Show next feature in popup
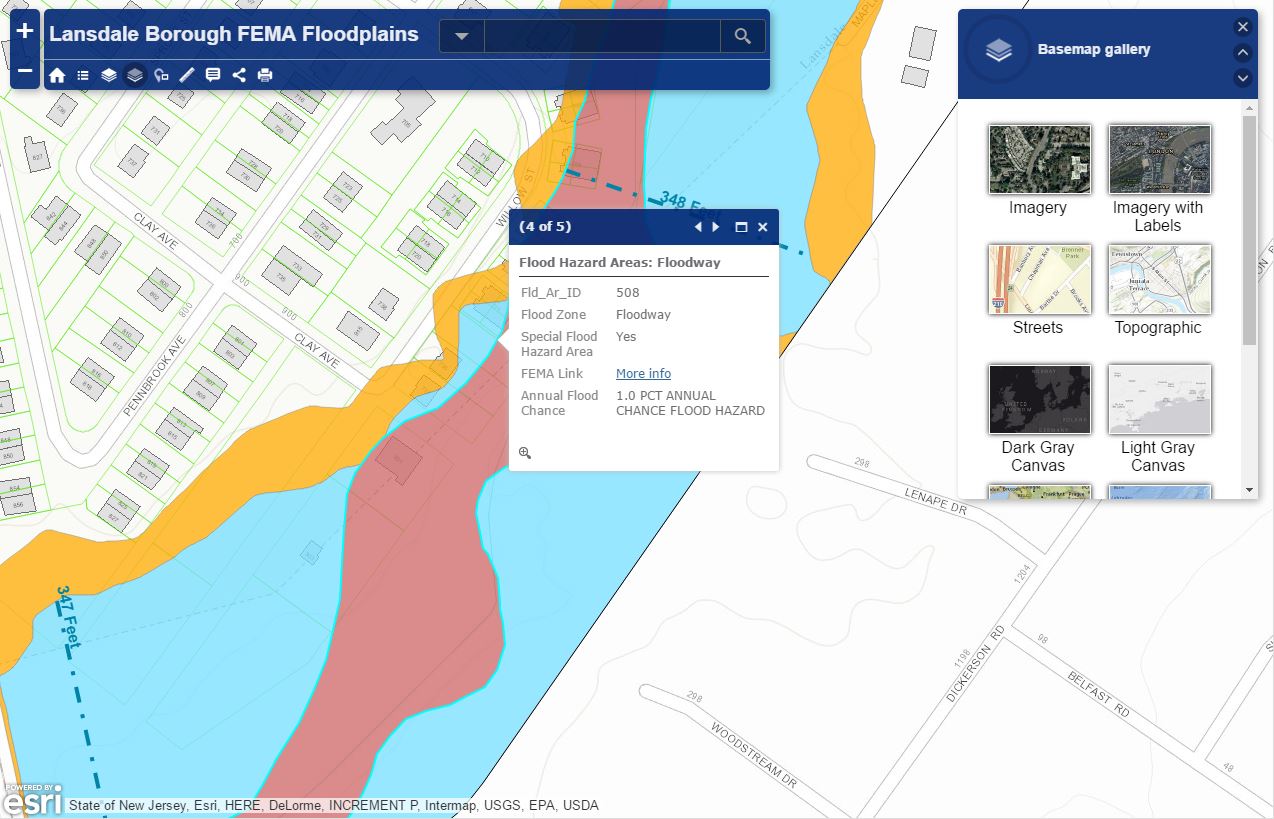This screenshot has width=1274, height=819. [x=716, y=227]
